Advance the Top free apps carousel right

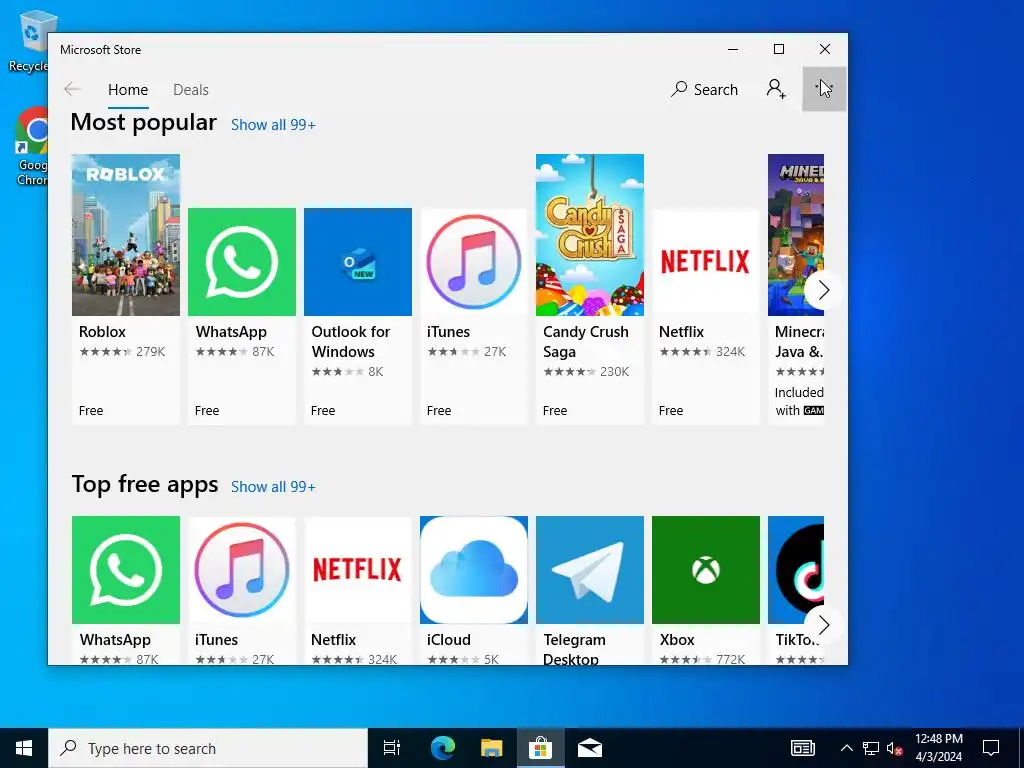pos(823,625)
